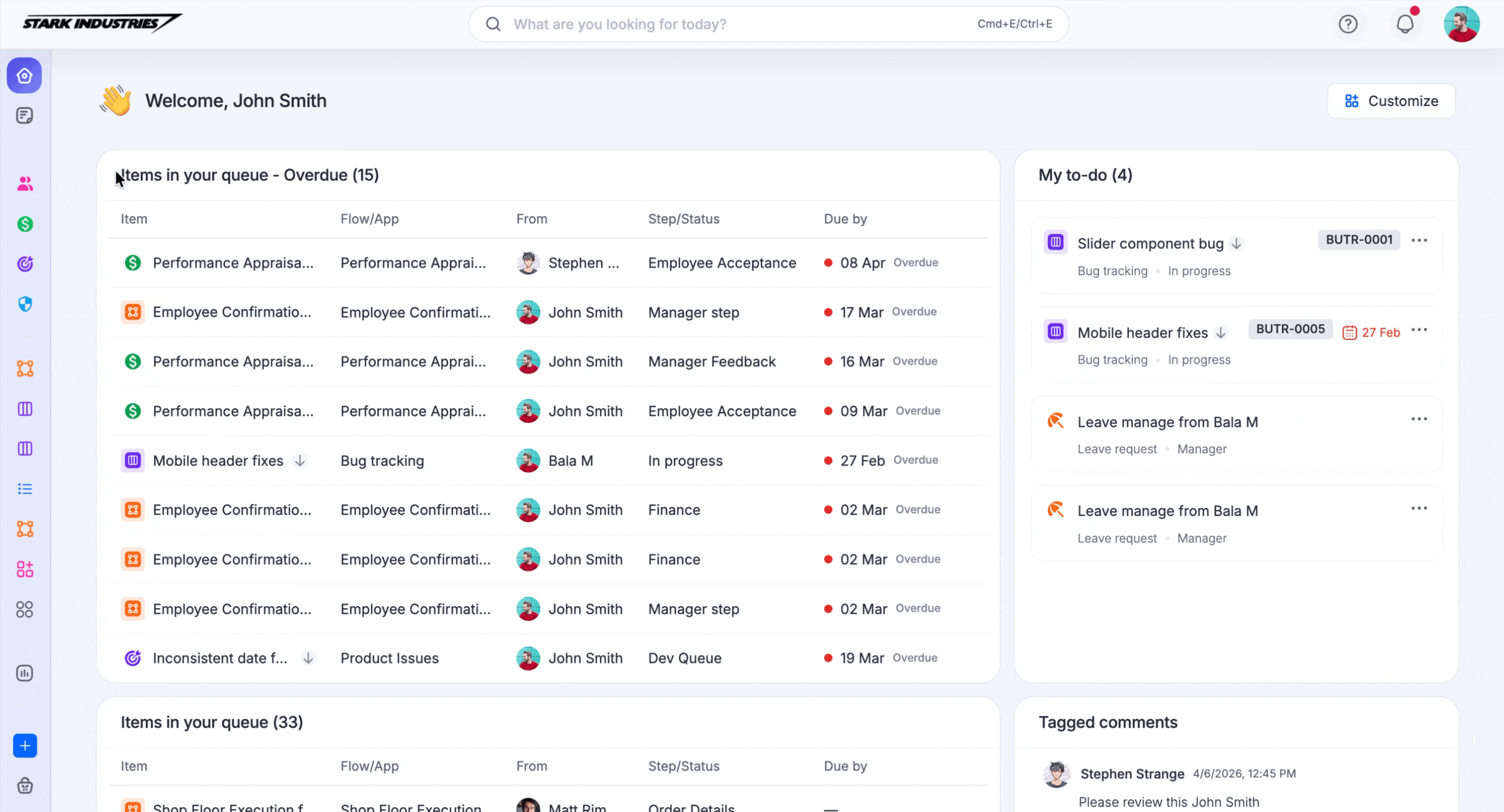Image resolution: width=1504 pixels, height=812 pixels.
Task: Click the BUTR-0005 tag
Action: (x=1290, y=329)
